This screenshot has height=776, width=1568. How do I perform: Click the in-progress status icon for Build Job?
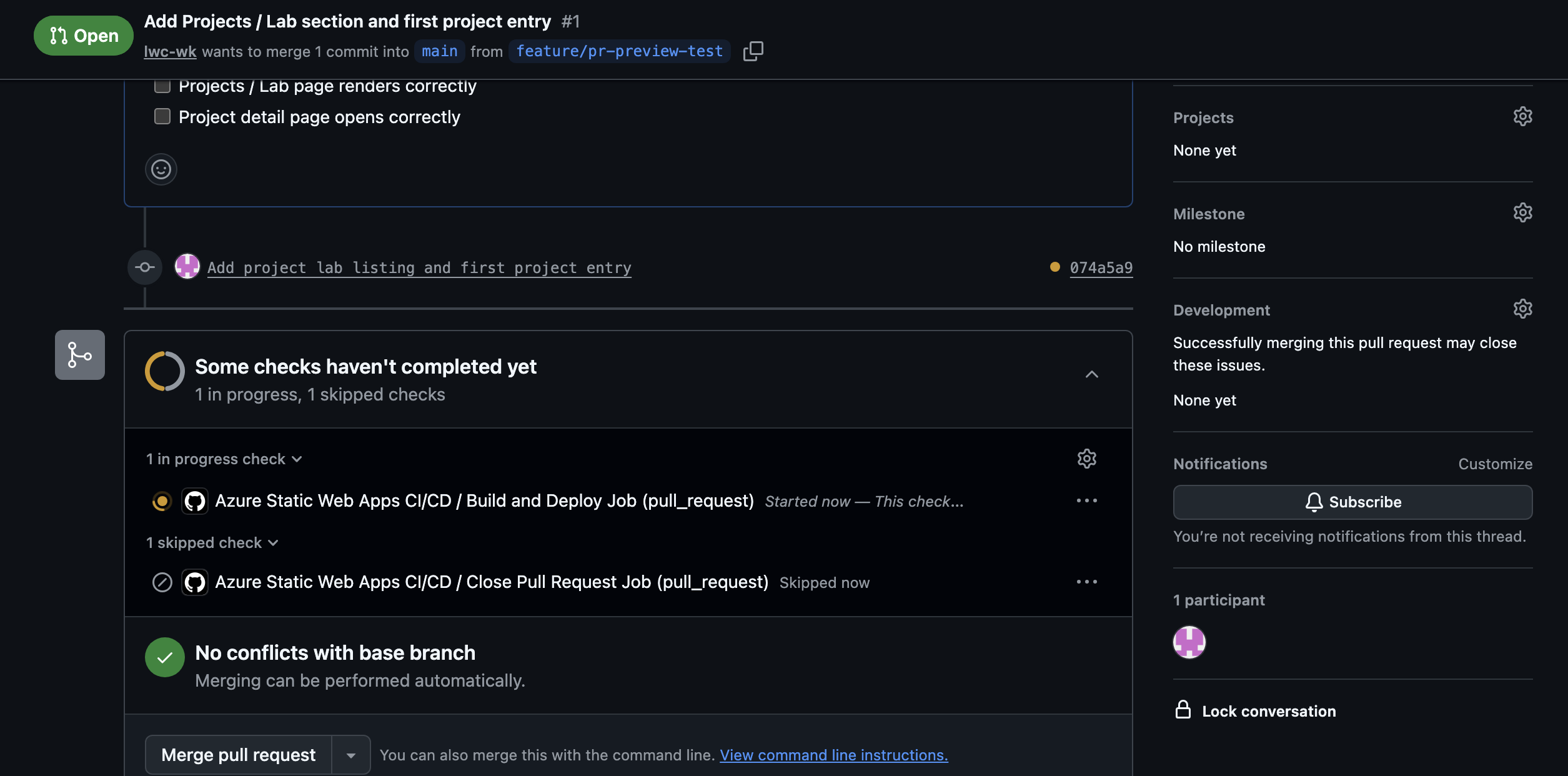162,501
